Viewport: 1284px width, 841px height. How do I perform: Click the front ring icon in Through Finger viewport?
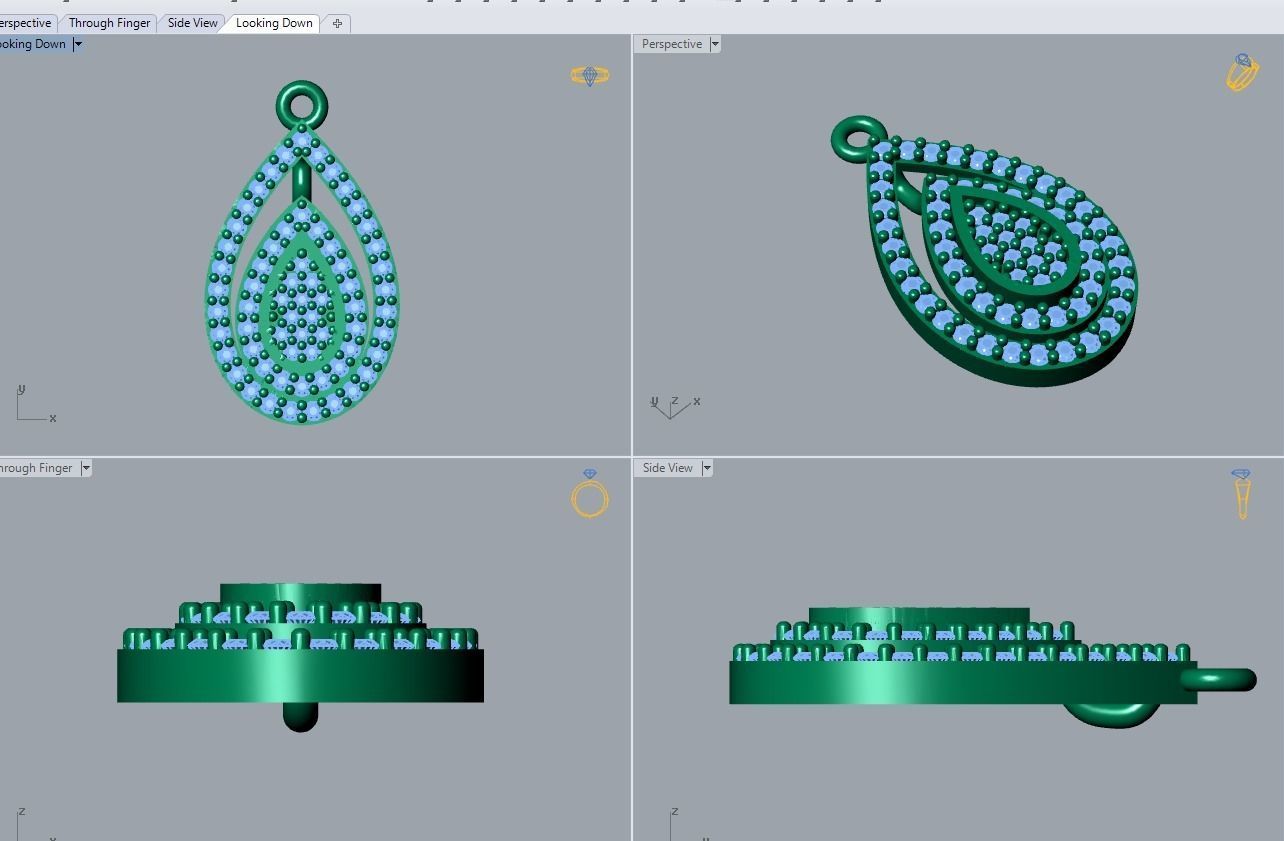point(590,493)
